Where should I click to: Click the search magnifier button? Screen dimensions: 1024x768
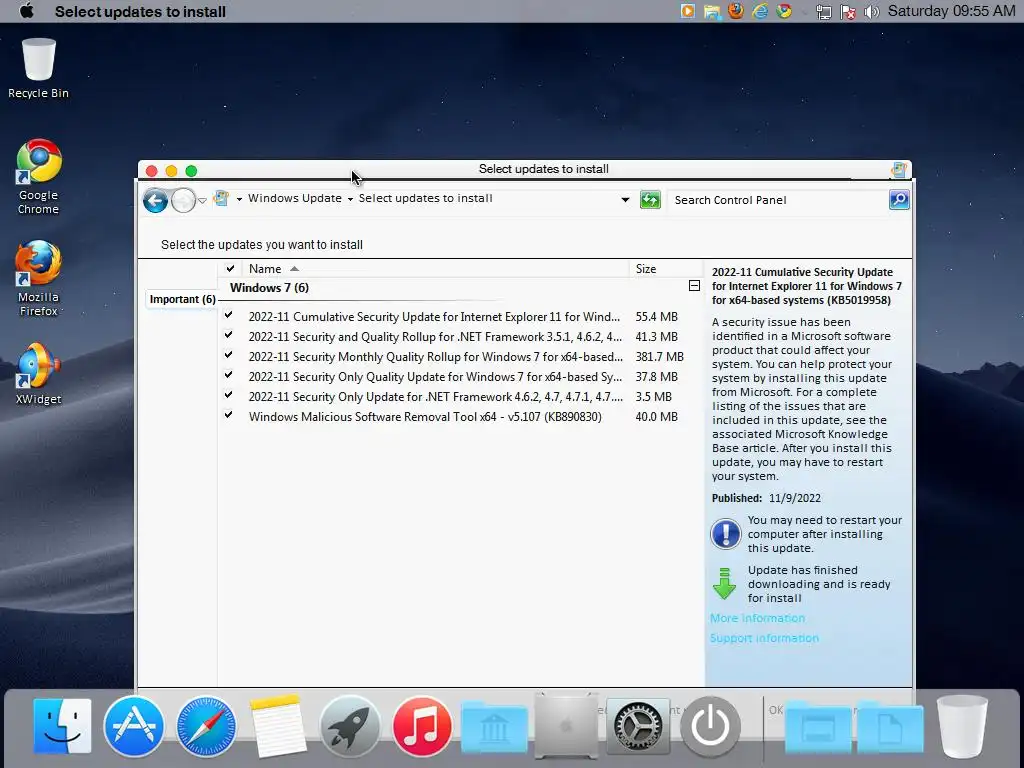(899, 200)
